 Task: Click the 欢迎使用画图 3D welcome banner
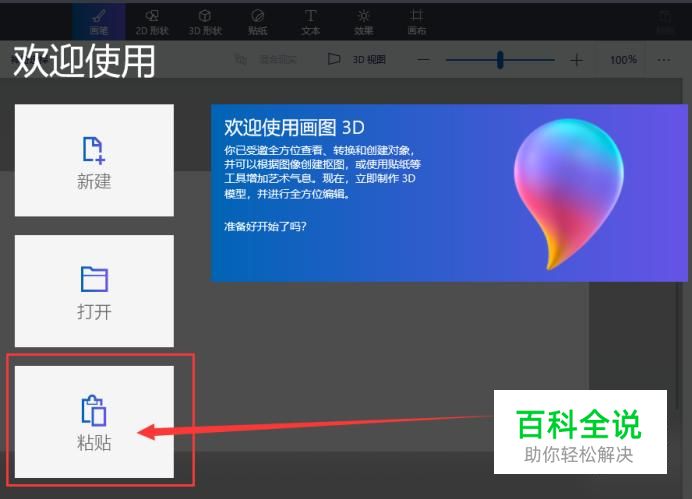coord(449,193)
